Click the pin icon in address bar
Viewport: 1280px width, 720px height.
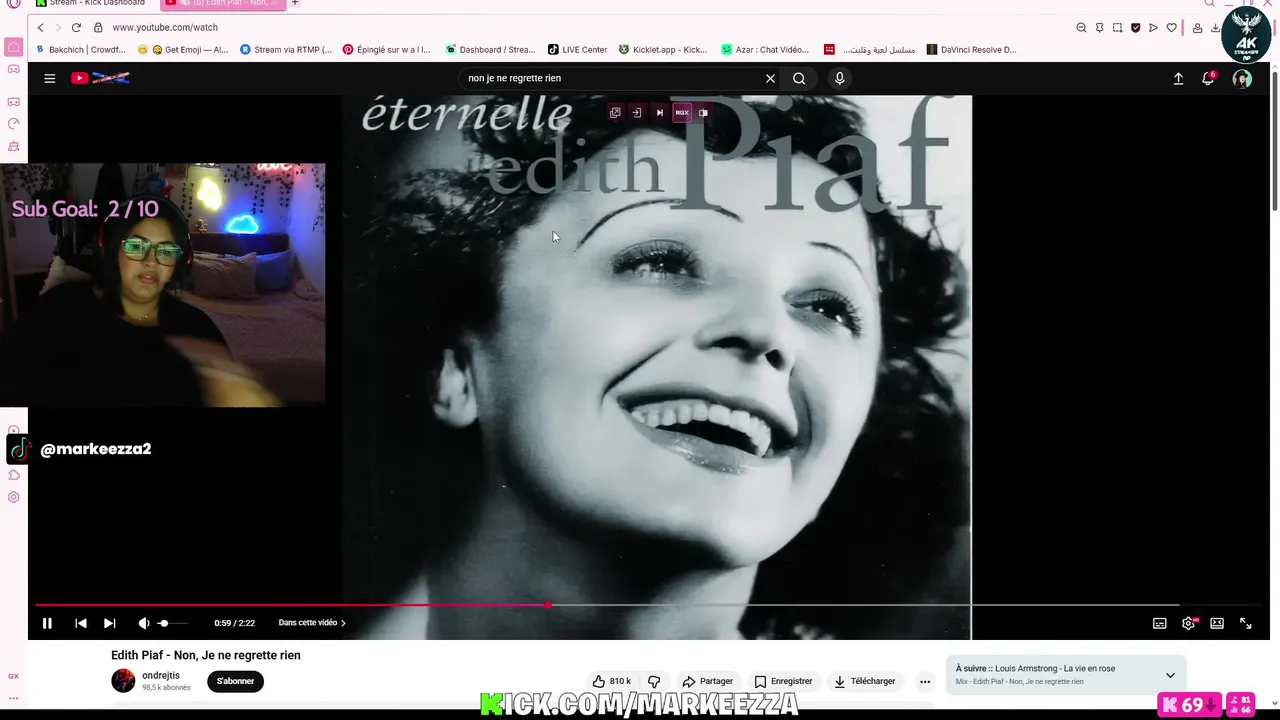[x=1099, y=28]
